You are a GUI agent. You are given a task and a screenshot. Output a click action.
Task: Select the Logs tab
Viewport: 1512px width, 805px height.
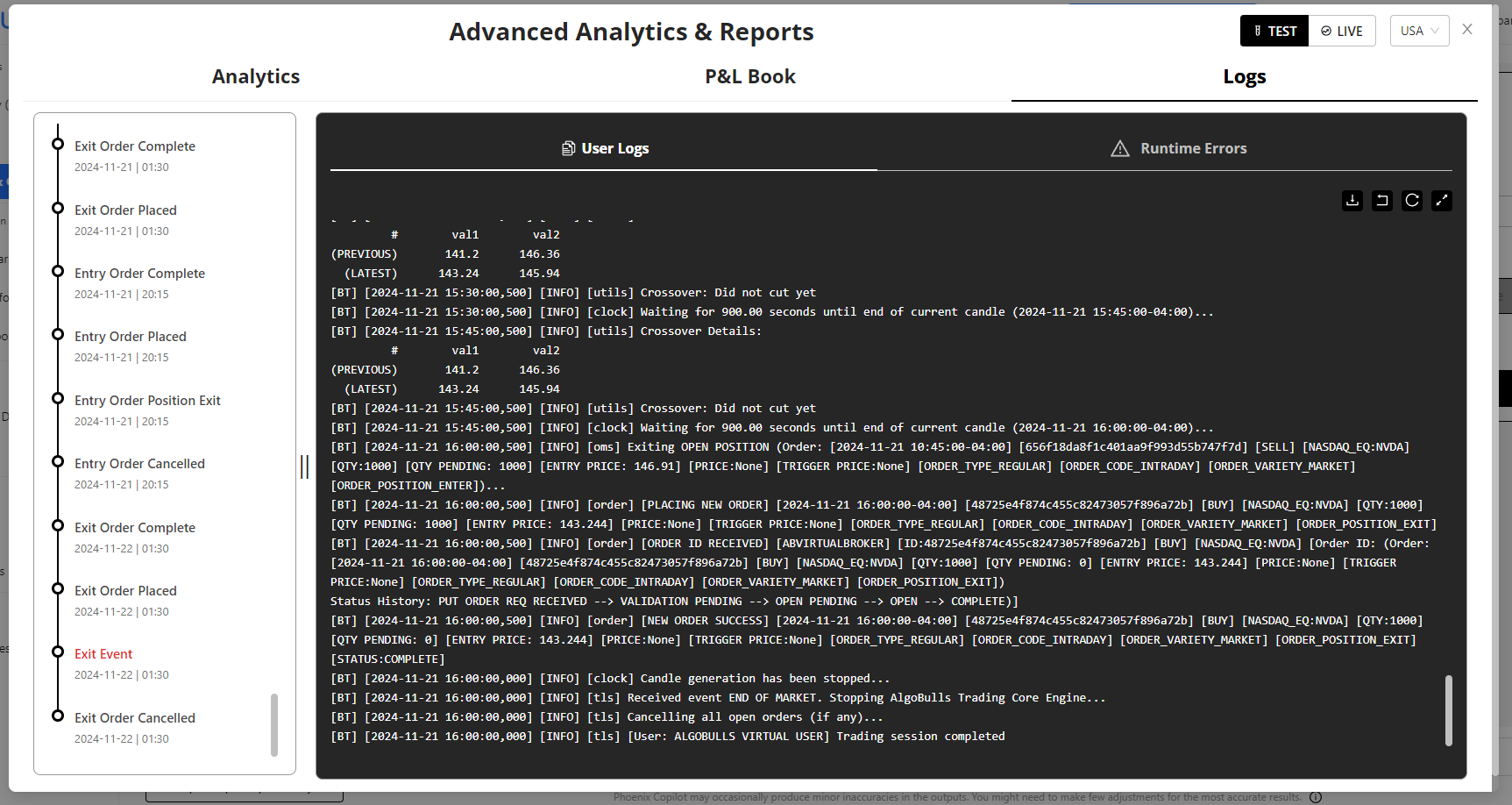pyautogui.click(x=1245, y=76)
